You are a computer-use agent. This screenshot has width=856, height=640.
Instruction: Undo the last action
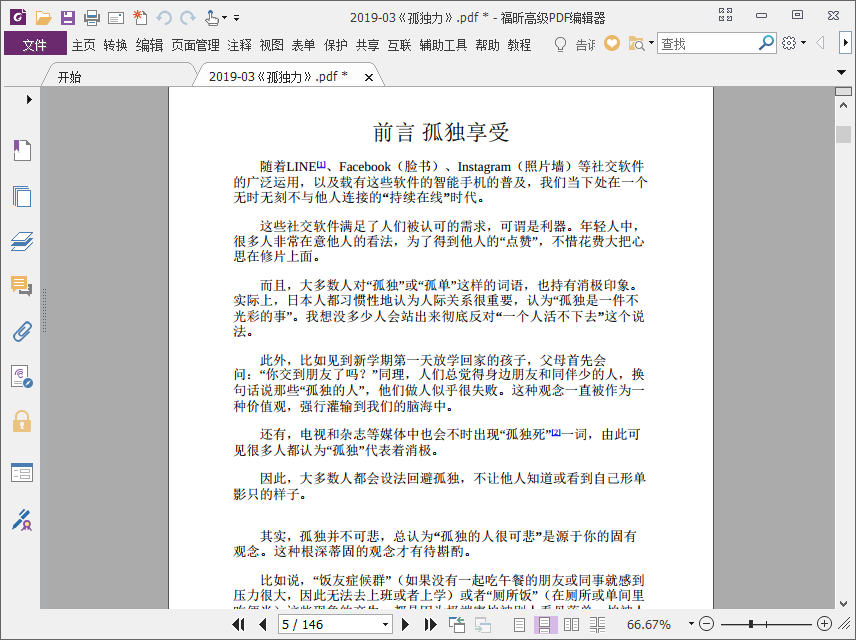click(164, 18)
